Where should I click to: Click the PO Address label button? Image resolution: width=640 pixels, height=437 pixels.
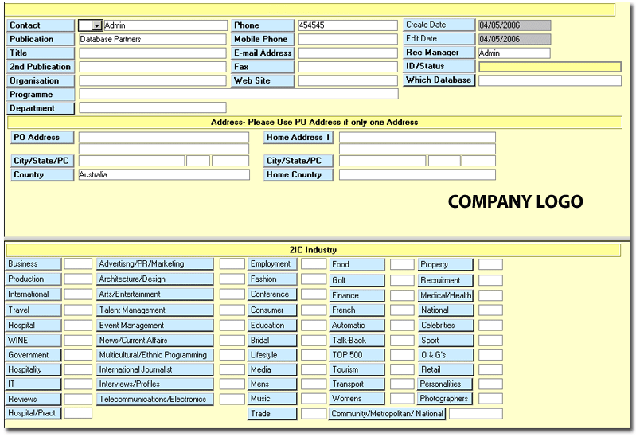pyautogui.click(x=42, y=137)
